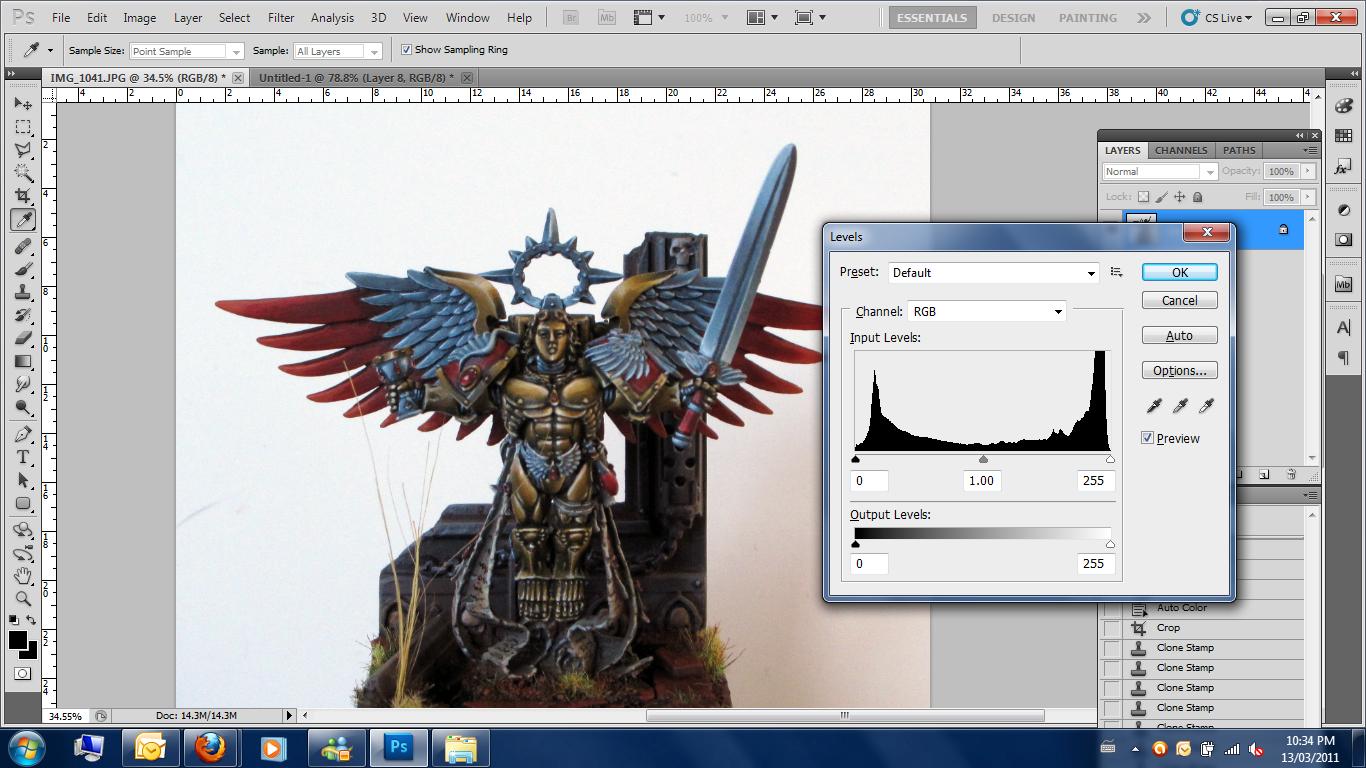The height and width of the screenshot is (768, 1366).
Task: Click the input levels midtone gray slider
Action: coord(983,460)
